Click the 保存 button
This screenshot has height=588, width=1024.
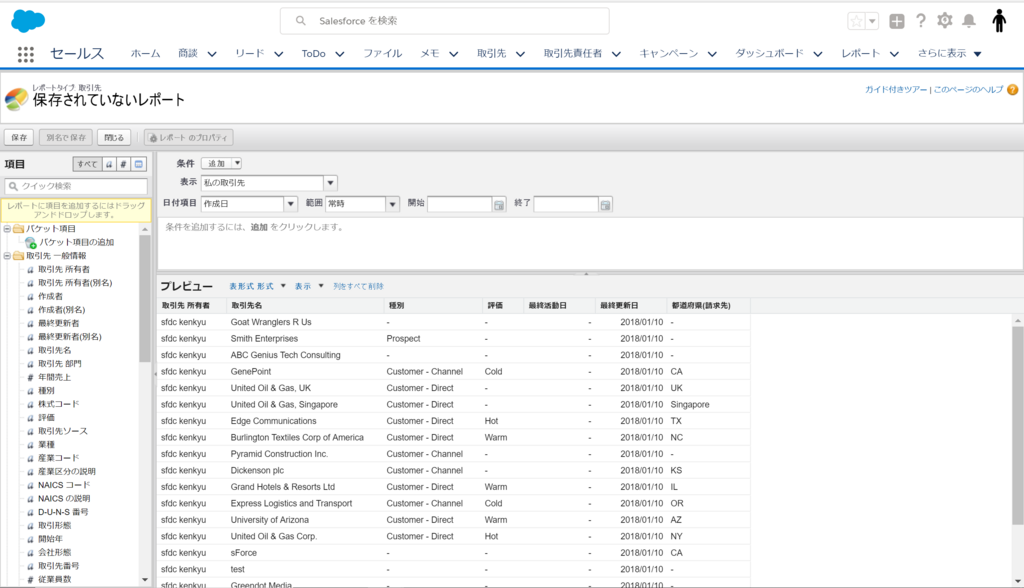[x=19, y=138]
